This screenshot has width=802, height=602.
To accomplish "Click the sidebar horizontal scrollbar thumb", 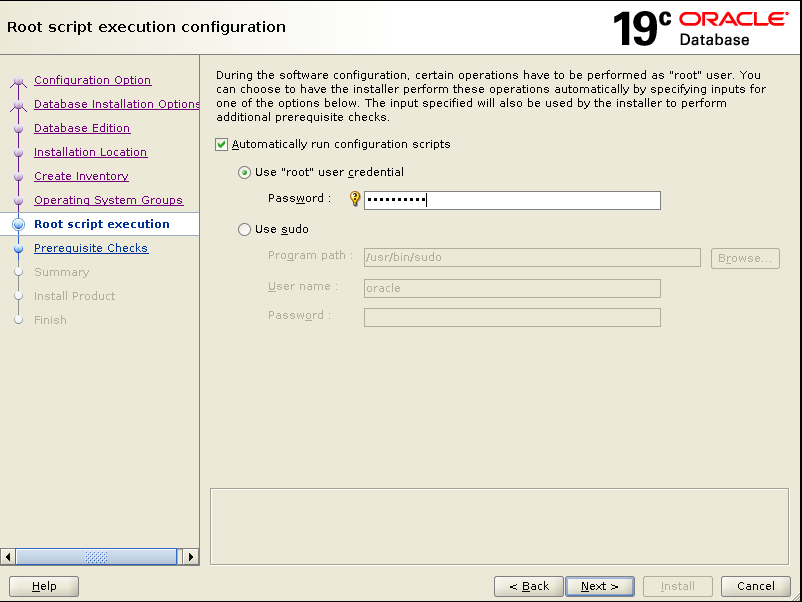I will pos(96,556).
